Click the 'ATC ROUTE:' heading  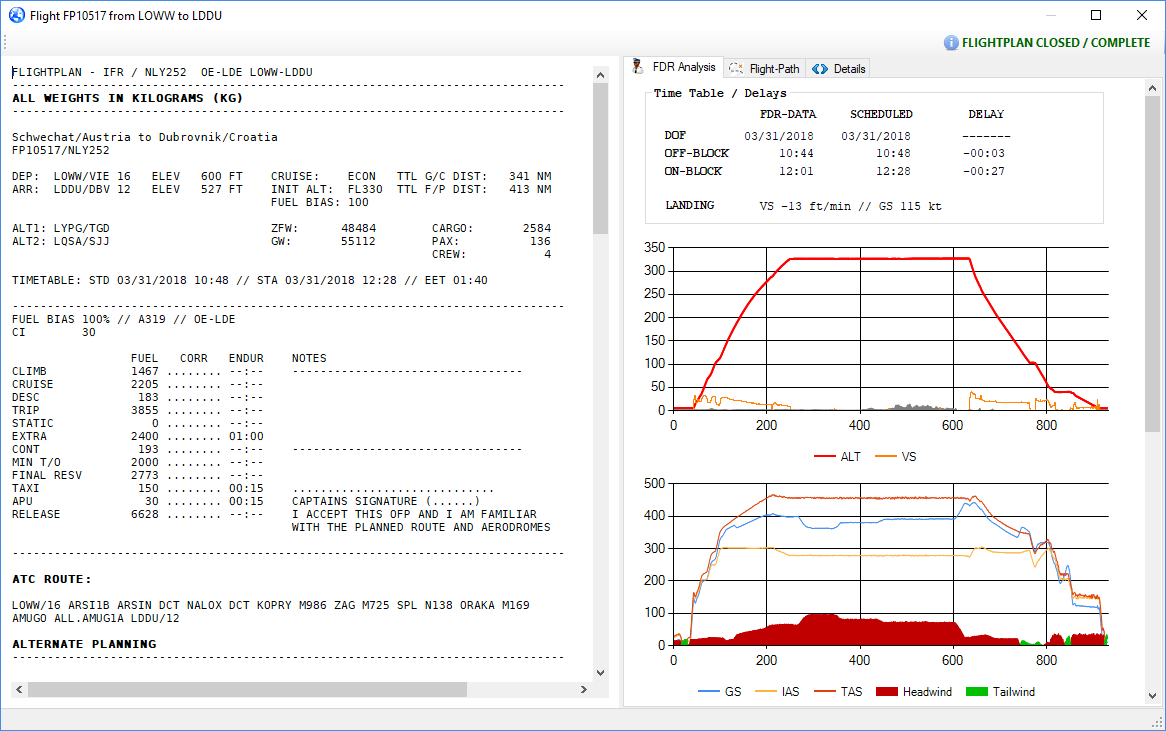tap(51, 579)
